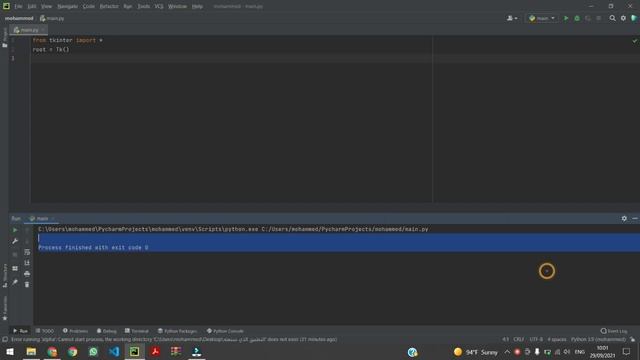Open the File menu
The height and width of the screenshot is (360, 640).
(x=18, y=7)
